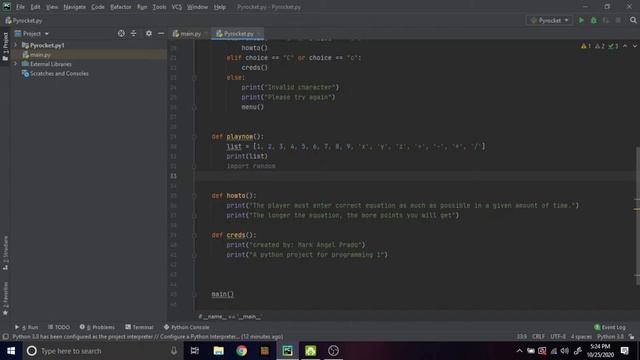Open the volume control in system tray

point(565,351)
